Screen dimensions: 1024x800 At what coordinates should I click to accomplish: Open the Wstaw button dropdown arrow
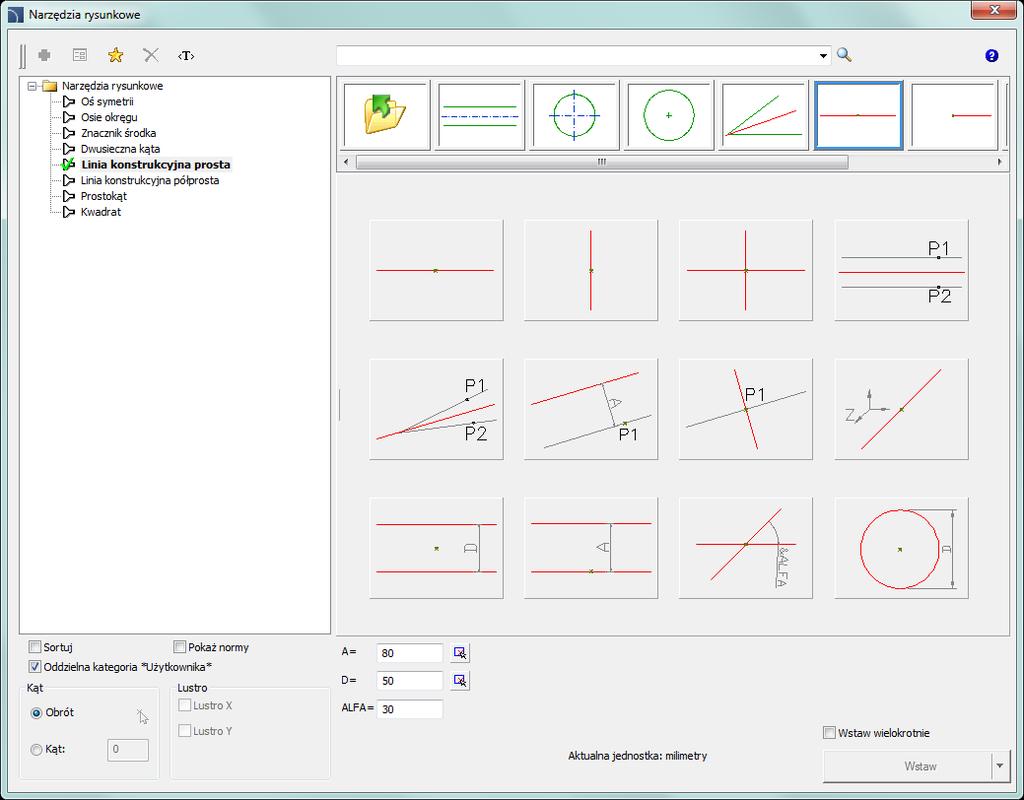tap(999, 766)
